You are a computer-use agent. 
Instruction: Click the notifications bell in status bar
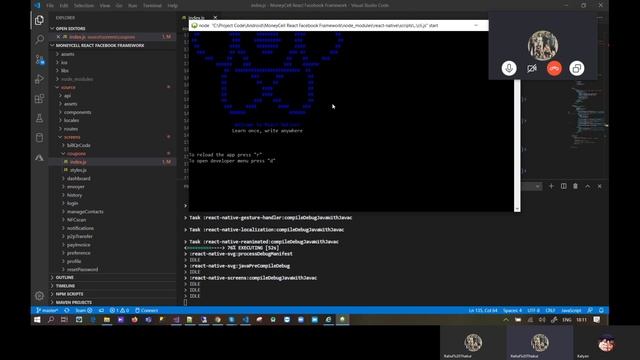[x=601, y=311]
